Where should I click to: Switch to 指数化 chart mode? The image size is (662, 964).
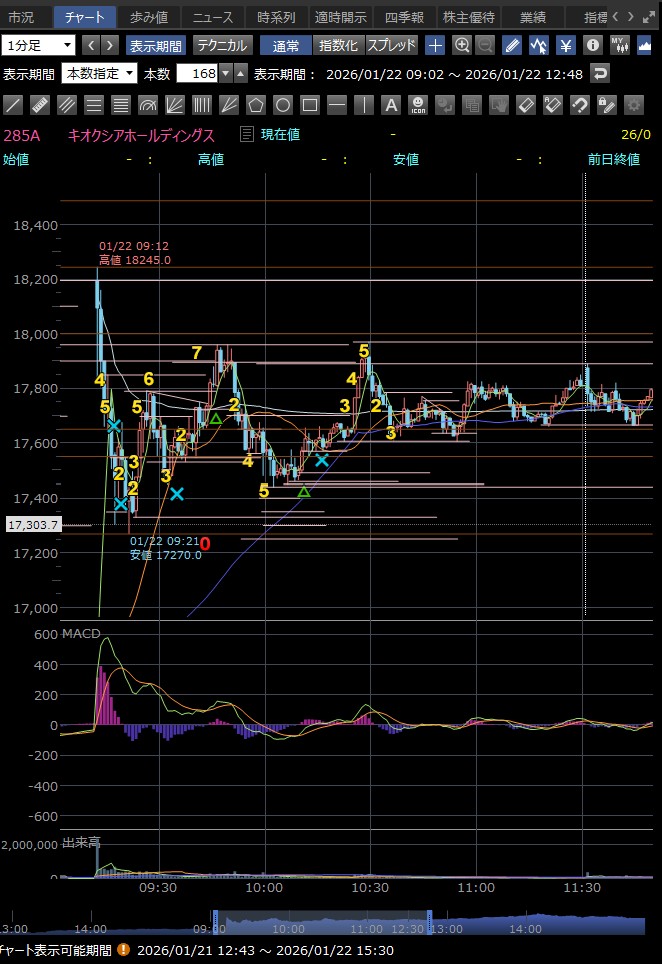coord(338,45)
